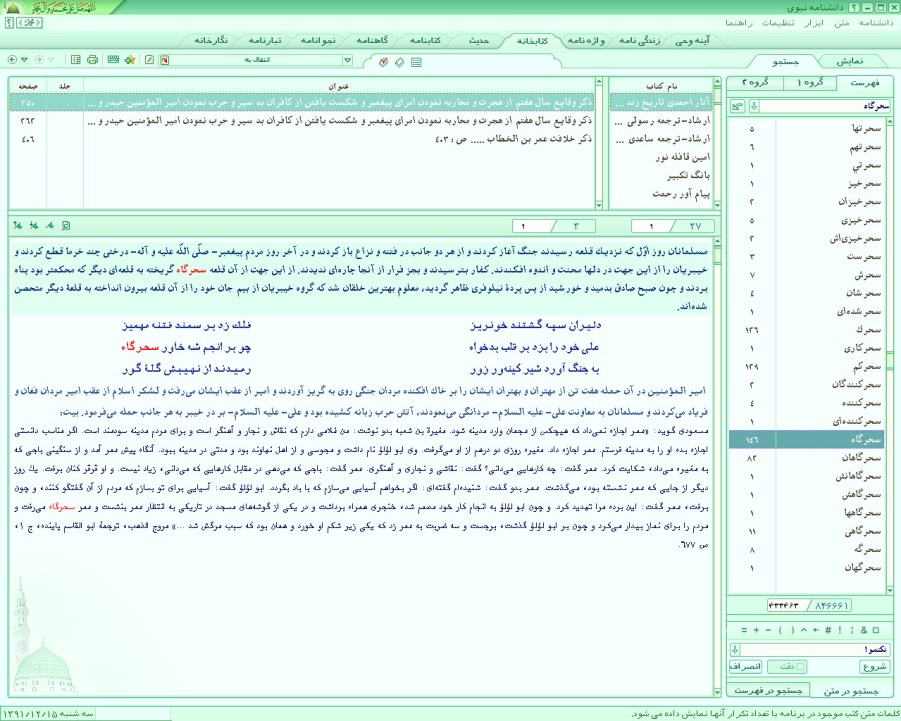Open the نگارخانه tab
901x721 pixels.
click(211, 41)
